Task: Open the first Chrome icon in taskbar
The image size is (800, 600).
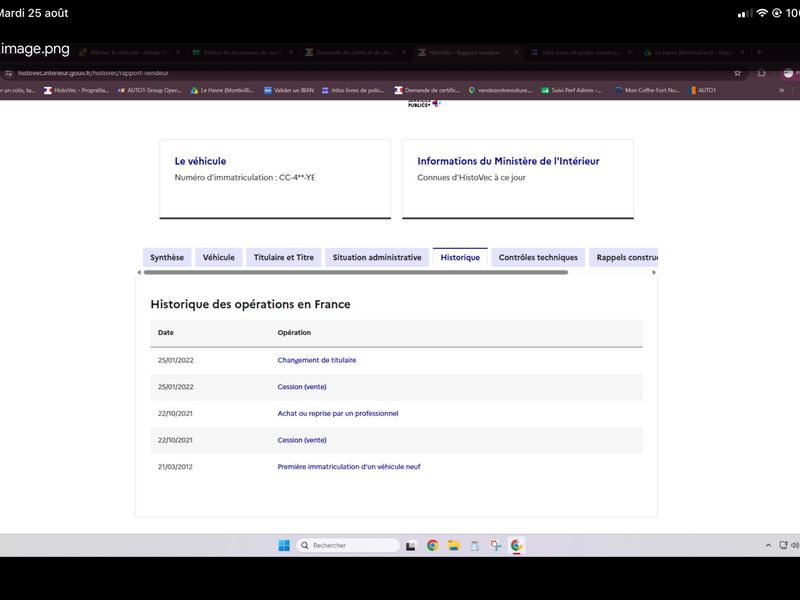Action: (x=433, y=545)
